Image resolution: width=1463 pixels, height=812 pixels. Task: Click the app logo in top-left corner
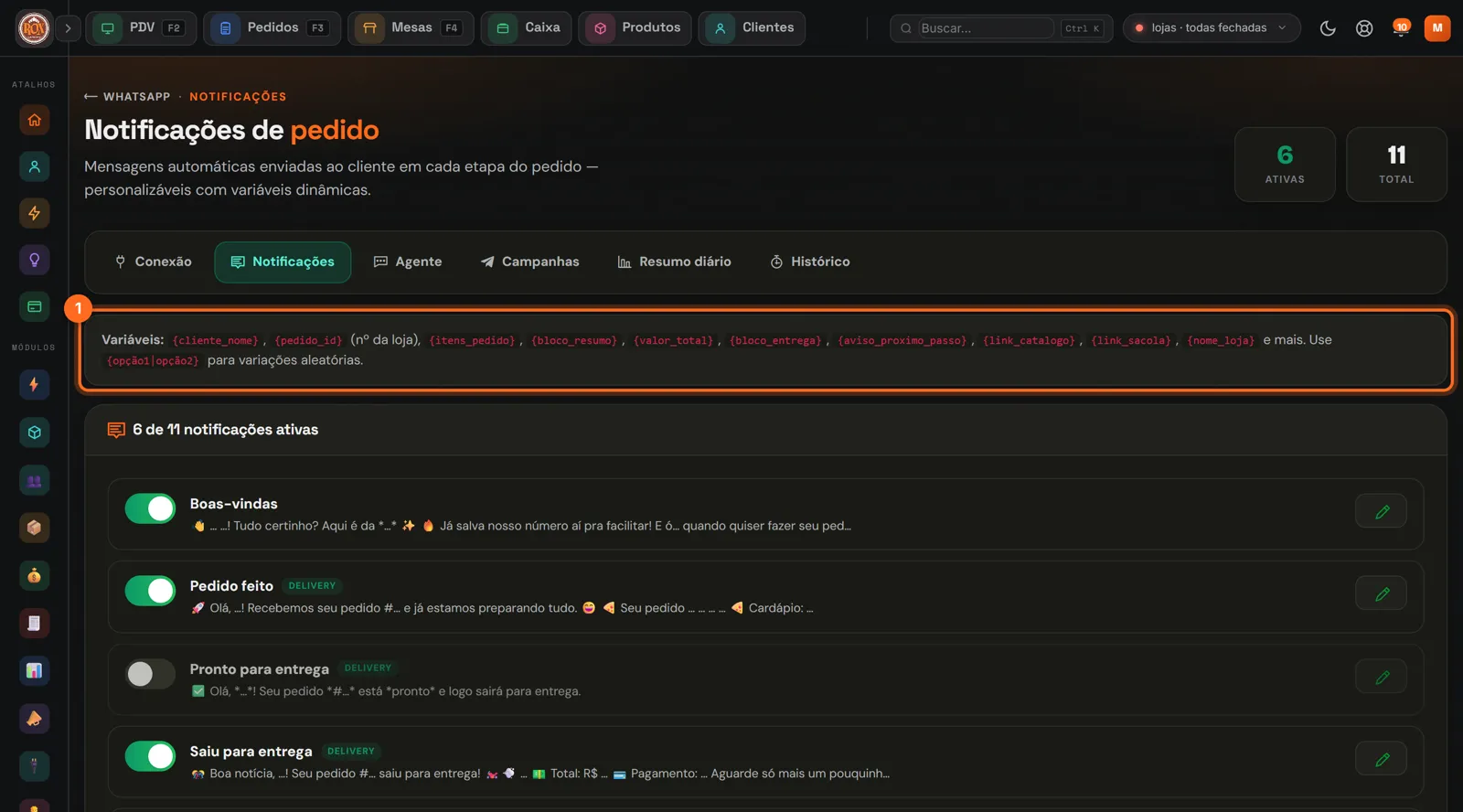click(x=34, y=28)
